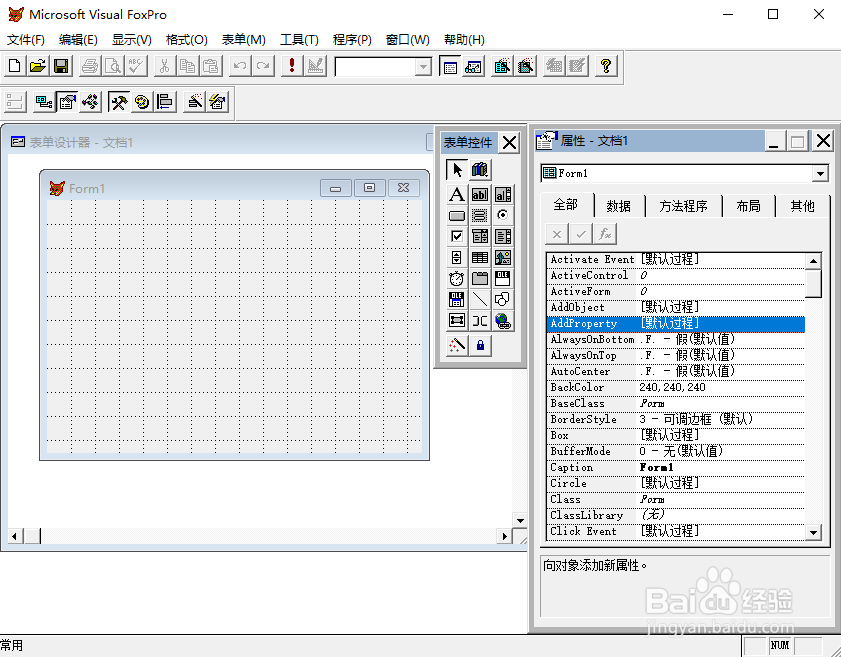Select the Text Box control tool

pos(479,194)
